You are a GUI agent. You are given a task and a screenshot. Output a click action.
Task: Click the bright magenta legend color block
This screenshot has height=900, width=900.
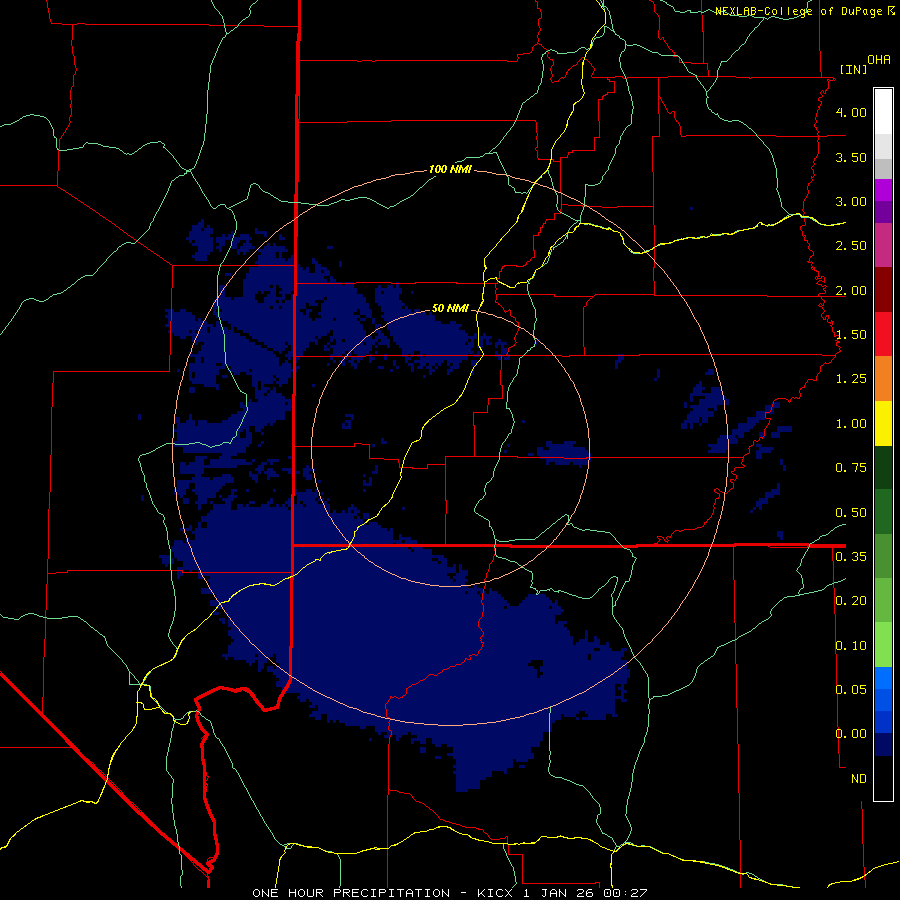pyautogui.click(x=883, y=190)
